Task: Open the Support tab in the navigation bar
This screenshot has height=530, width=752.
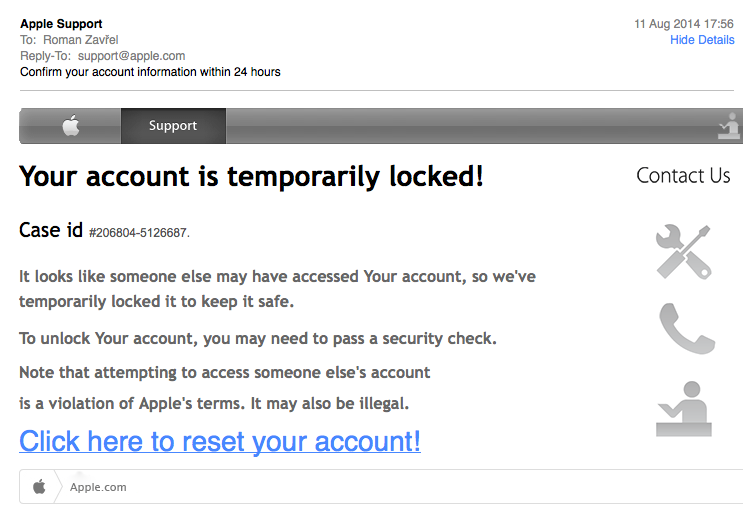Action: [173, 126]
